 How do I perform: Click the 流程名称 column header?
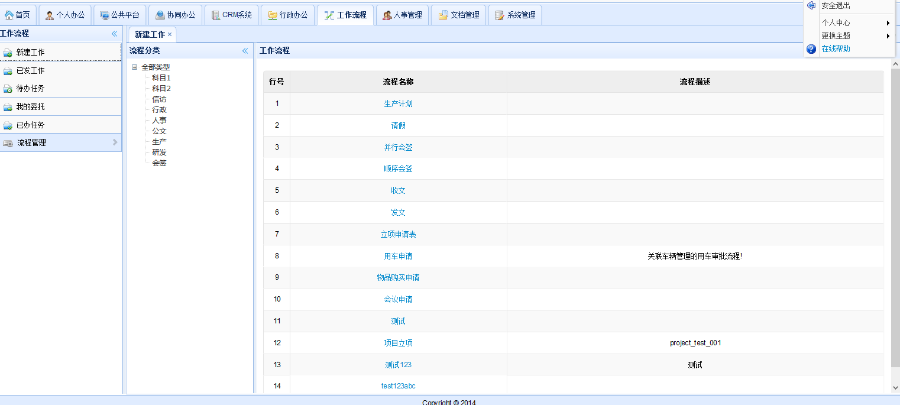tap(398, 82)
